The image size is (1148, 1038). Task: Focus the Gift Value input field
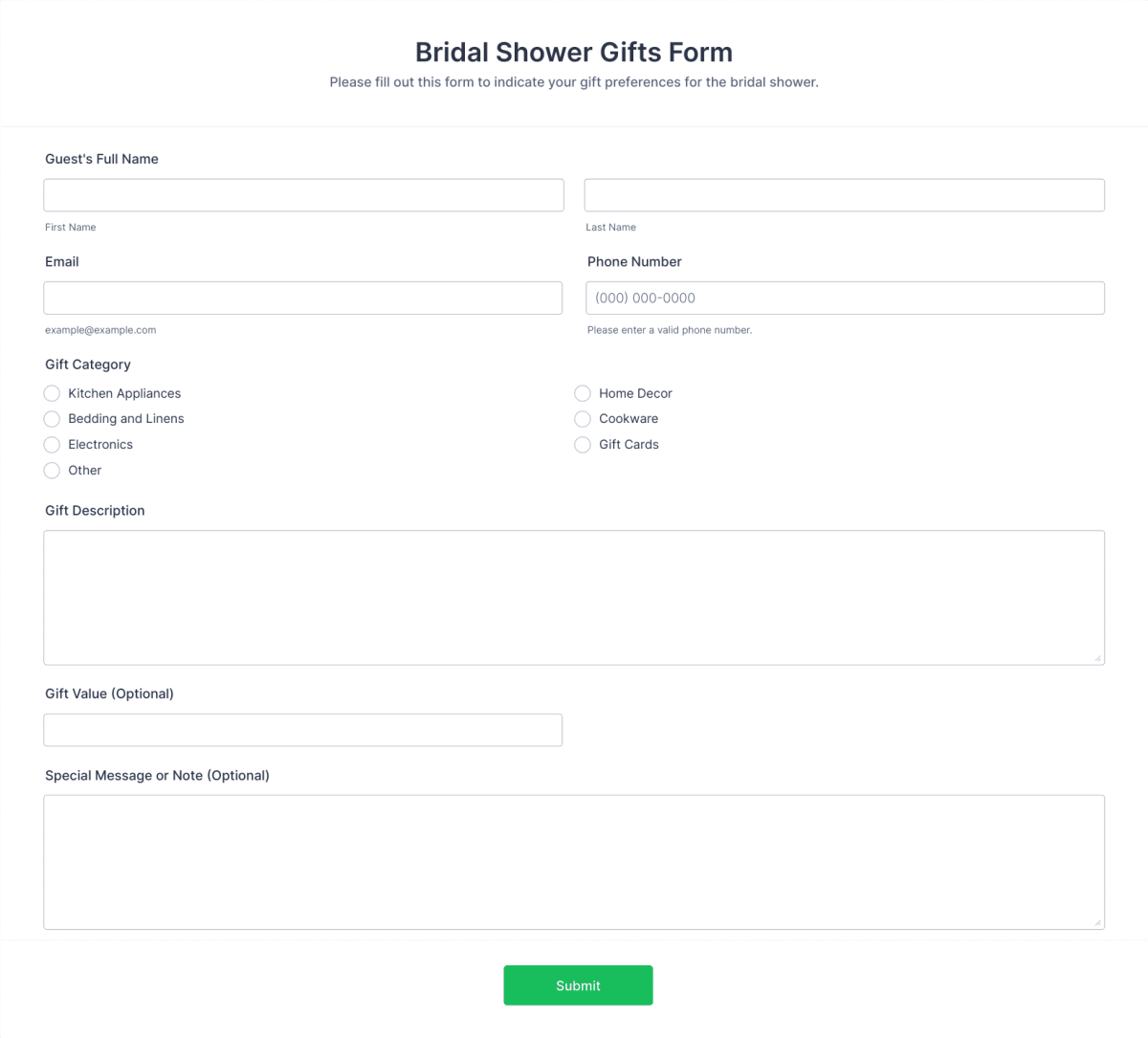(303, 729)
